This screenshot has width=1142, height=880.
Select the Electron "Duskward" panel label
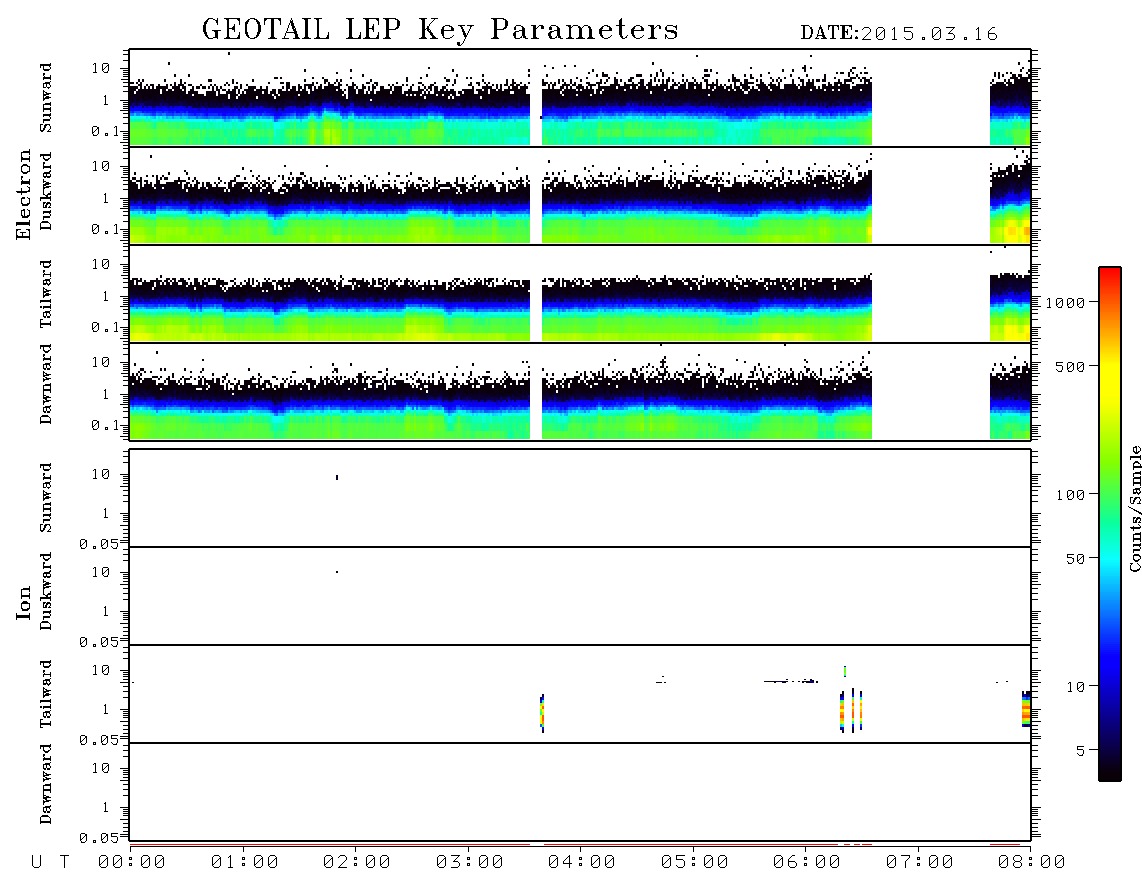pos(46,191)
